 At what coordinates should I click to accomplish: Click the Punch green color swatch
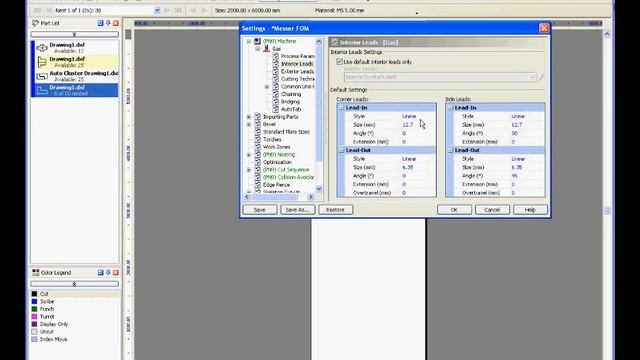point(35,309)
